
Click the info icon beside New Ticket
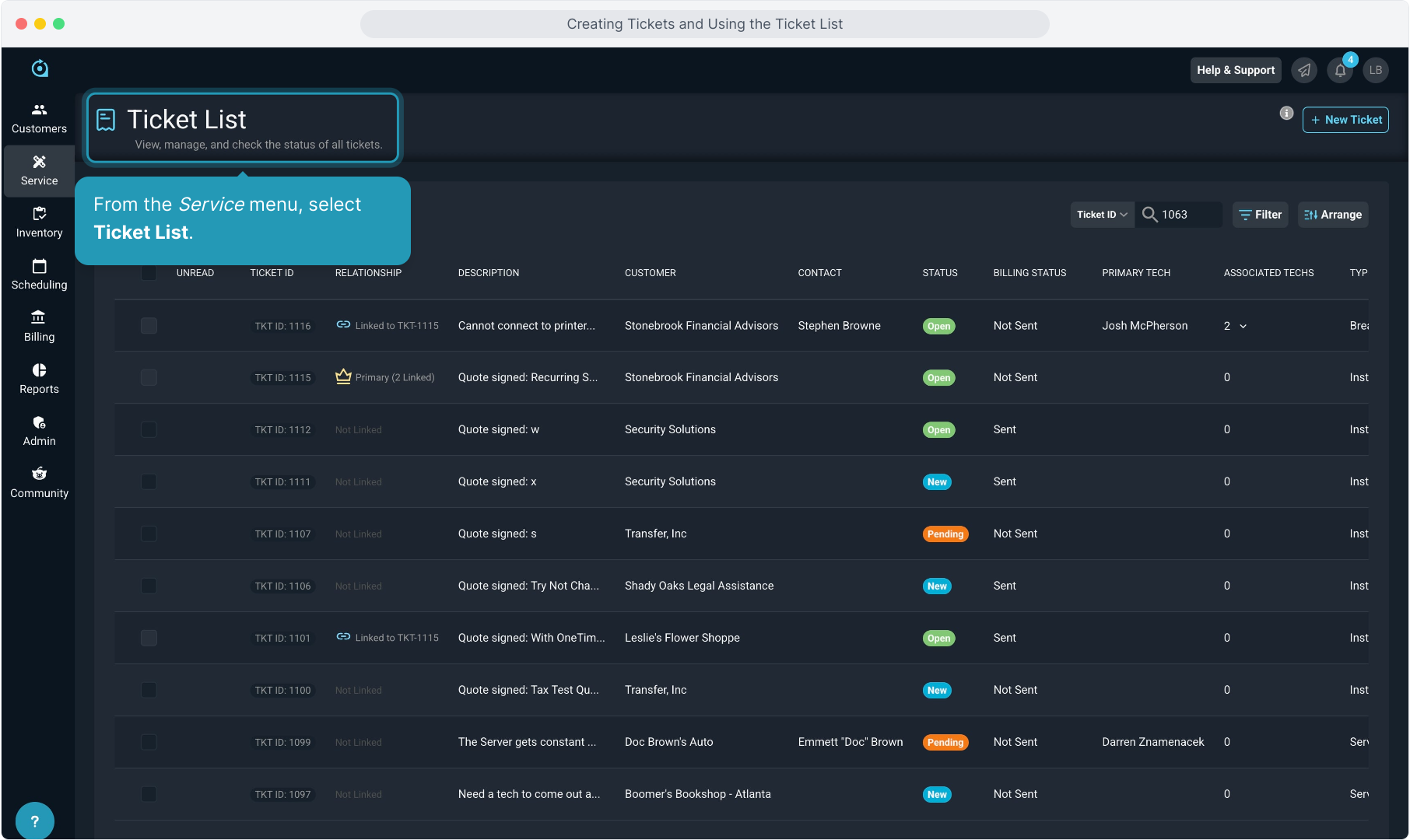1286,114
